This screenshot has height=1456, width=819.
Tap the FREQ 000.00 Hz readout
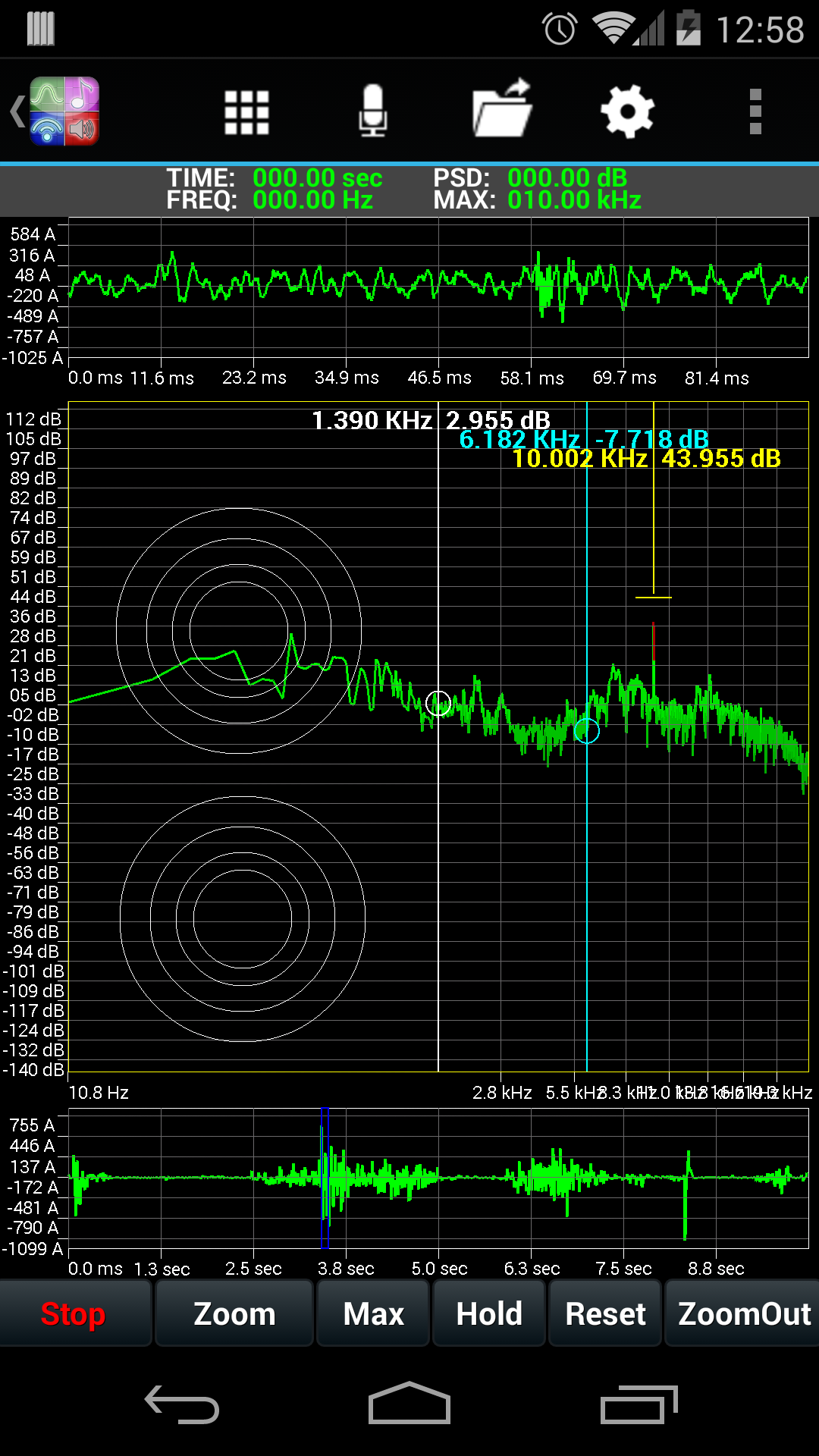click(270, 200)
